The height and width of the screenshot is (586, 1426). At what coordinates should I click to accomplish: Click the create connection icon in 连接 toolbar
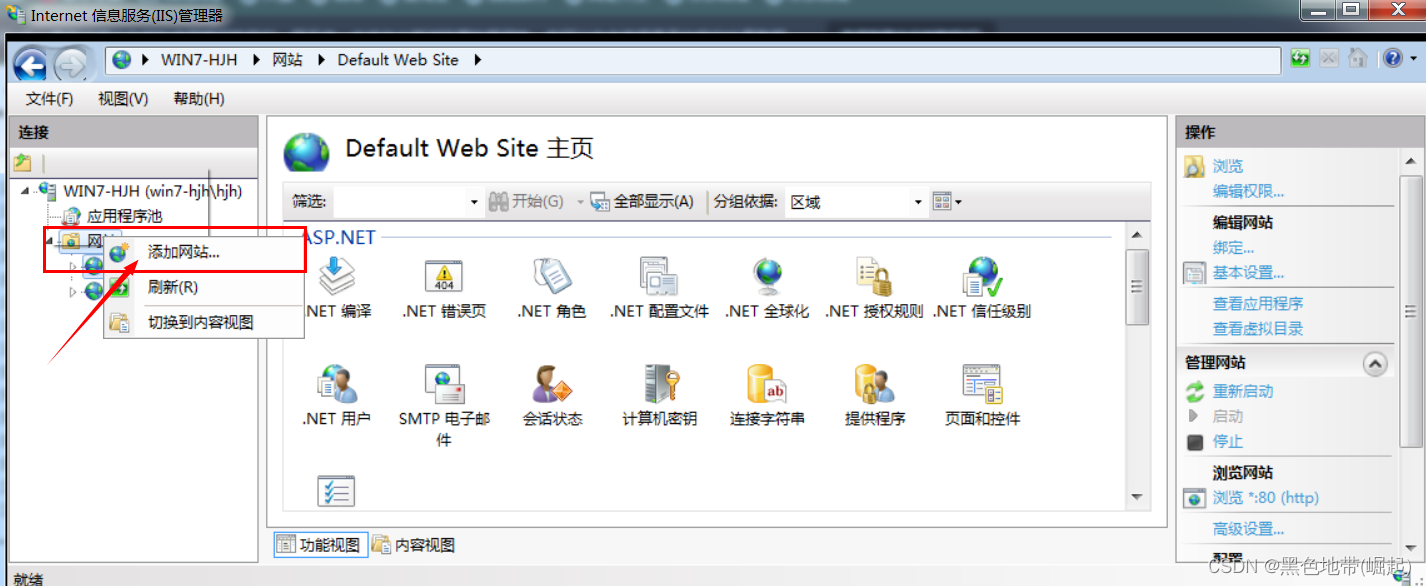point(23,163)
